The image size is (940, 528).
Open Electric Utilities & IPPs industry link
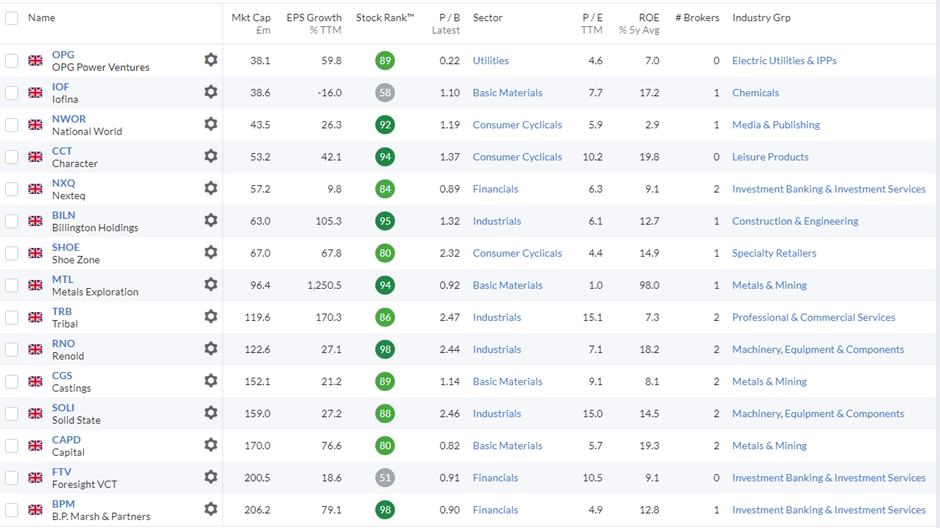[784, 61]
